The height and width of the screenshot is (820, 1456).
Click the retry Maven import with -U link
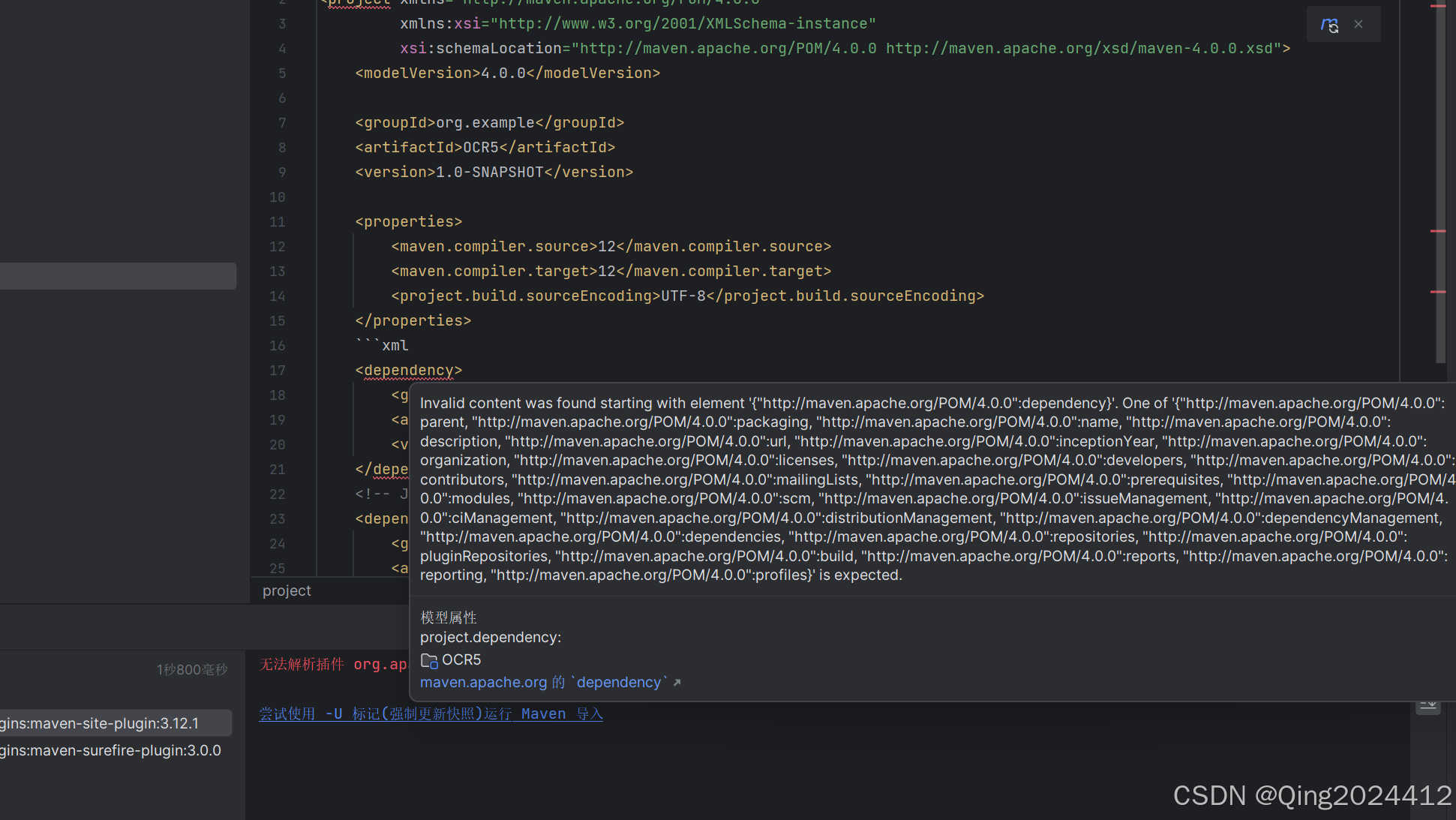click(431, 714)
